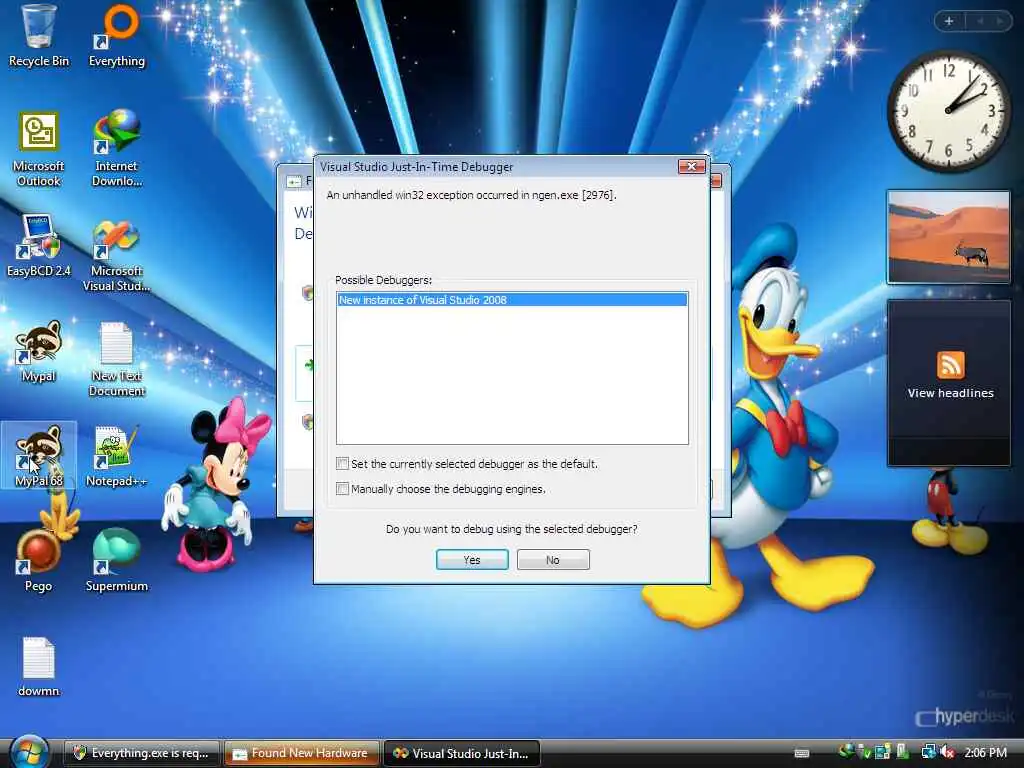Open the Internet Download Manager shortcut
Viewport: 1024px width, 768px height.
pyautogui.click(x=116, y=149)
